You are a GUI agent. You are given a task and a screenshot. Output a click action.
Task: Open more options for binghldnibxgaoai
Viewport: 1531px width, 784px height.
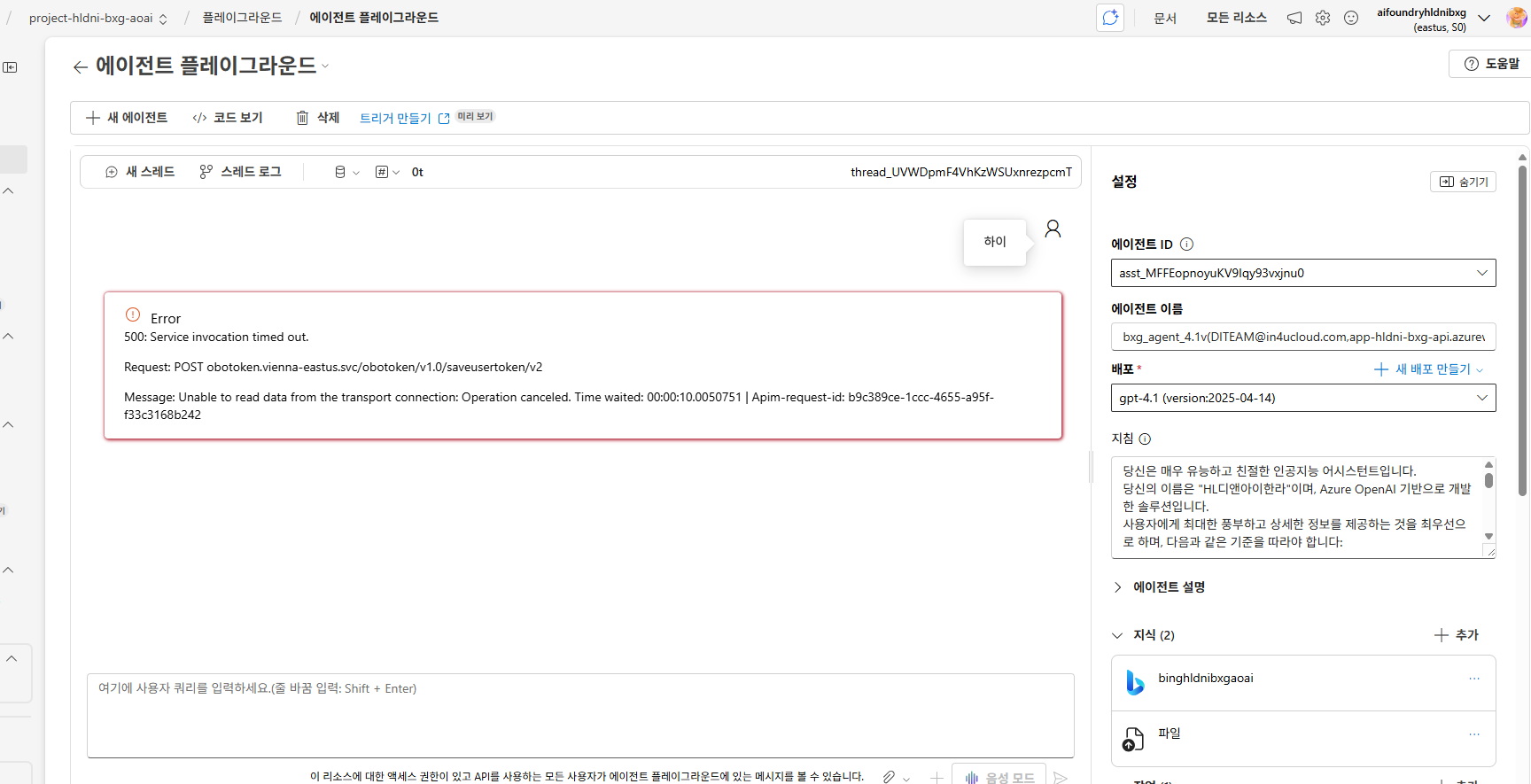1474,679
